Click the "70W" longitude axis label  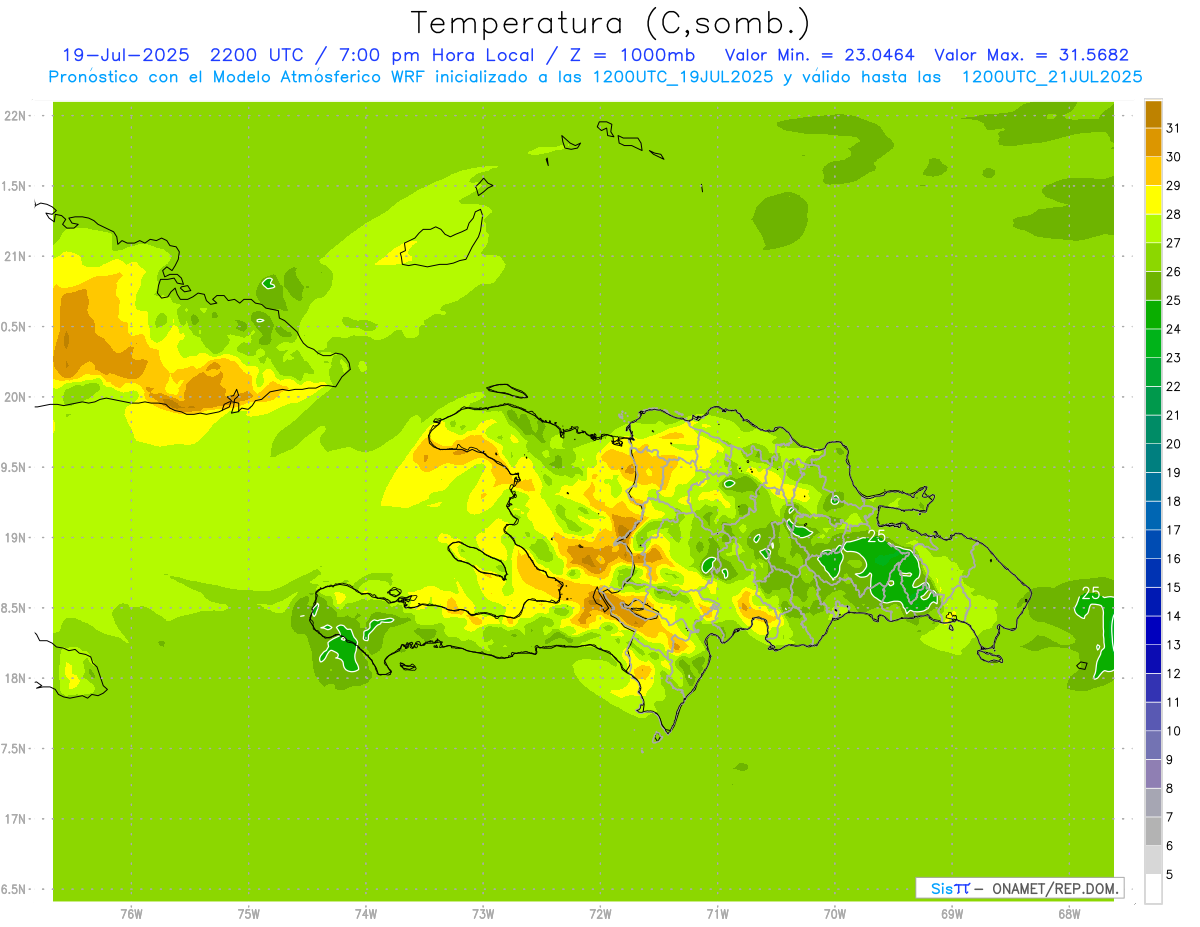[835, 913]
